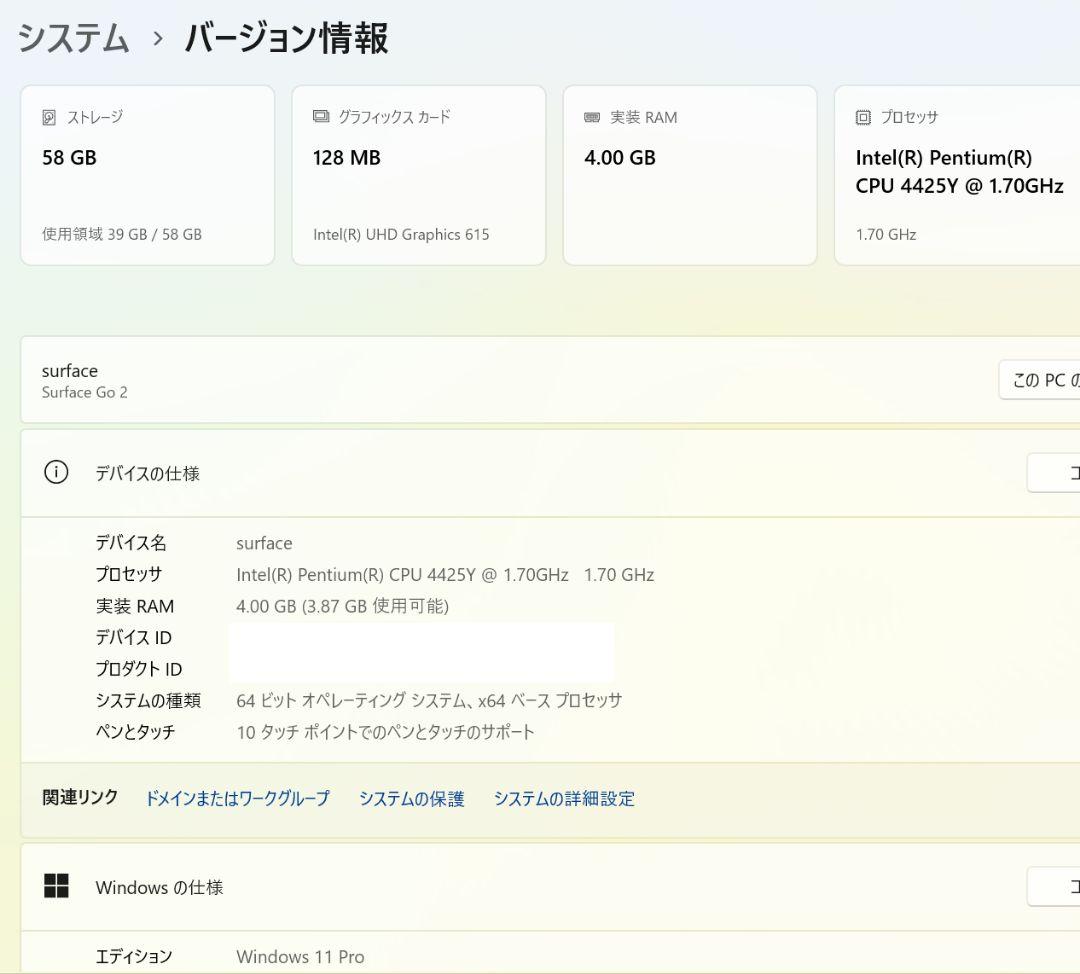Screen dimensions: 1080x974
Task: Select the Surface Go 2 model text
Action: [x=85, y=393]
